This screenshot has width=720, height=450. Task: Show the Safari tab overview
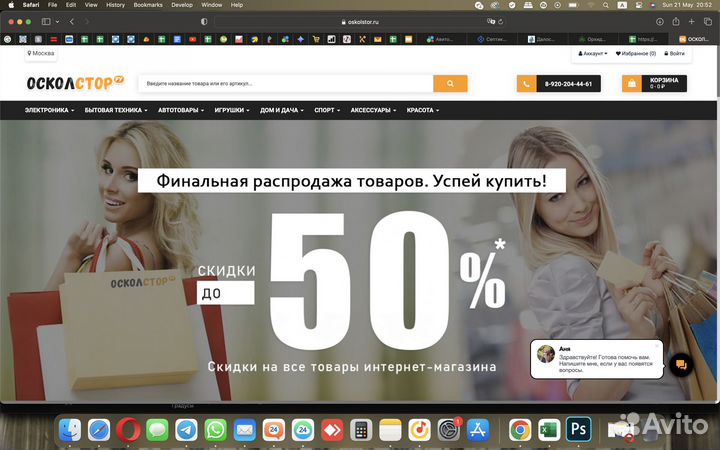[x=708, y=22]
